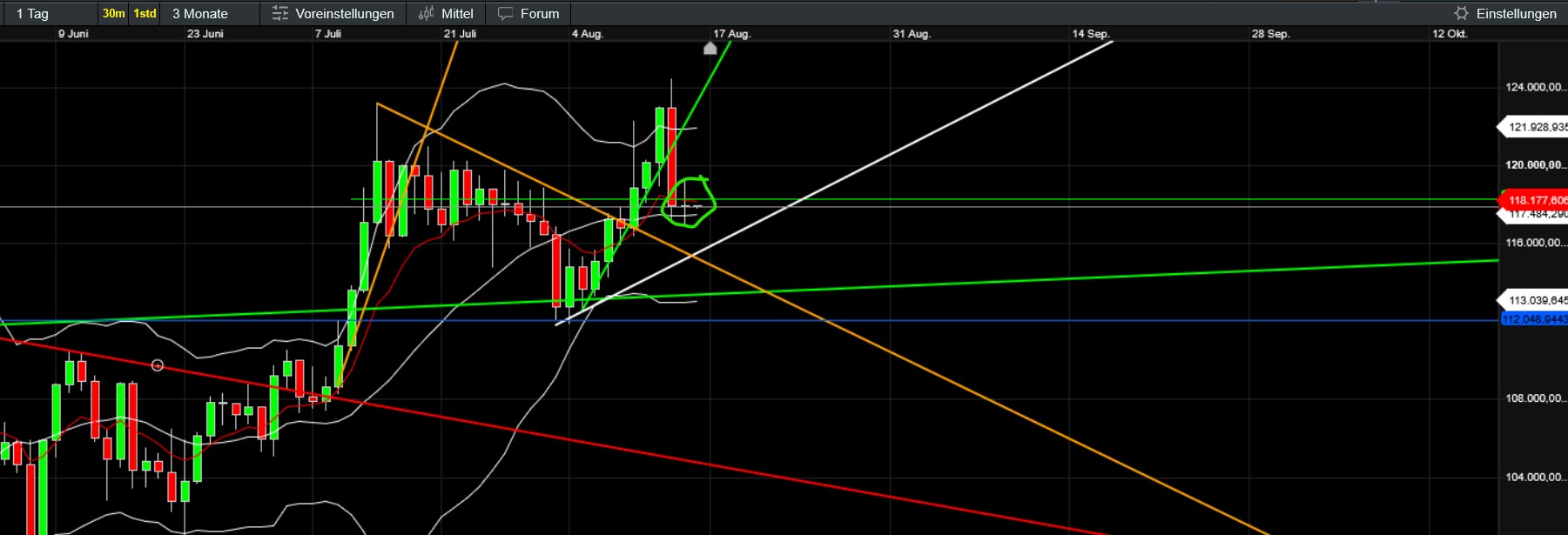
Task: Click the 7 Juli date label
Action: click(328, 34)
